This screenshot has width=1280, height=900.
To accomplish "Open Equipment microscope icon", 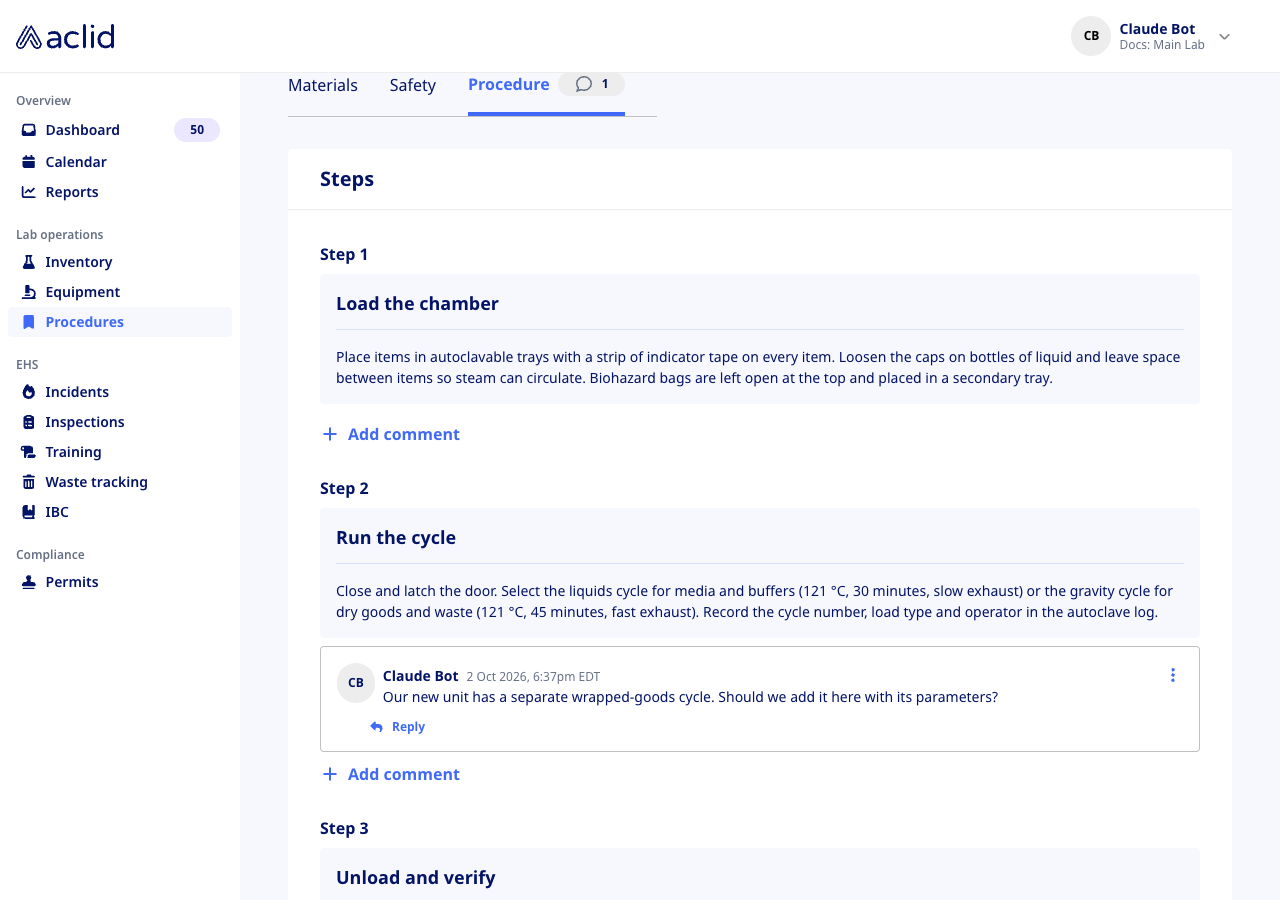I will pyautogui.click(x=29, y=292).
